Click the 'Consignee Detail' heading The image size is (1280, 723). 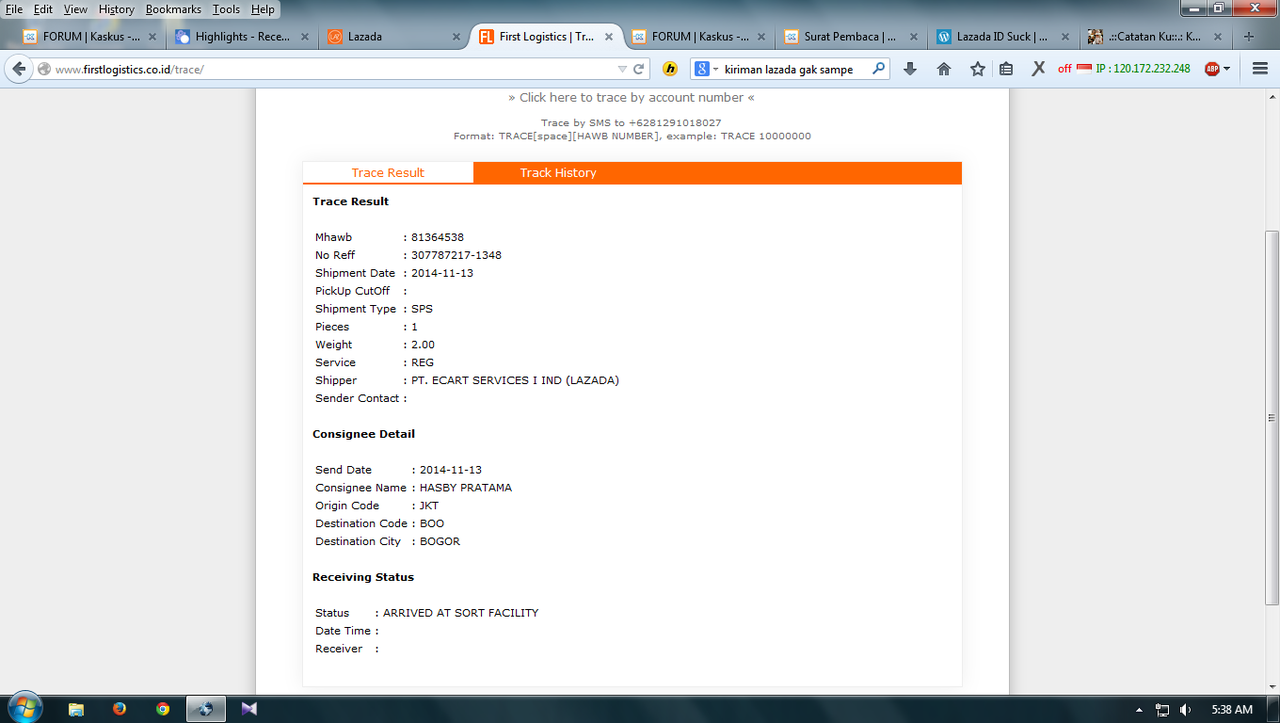(x=363, y=434)
